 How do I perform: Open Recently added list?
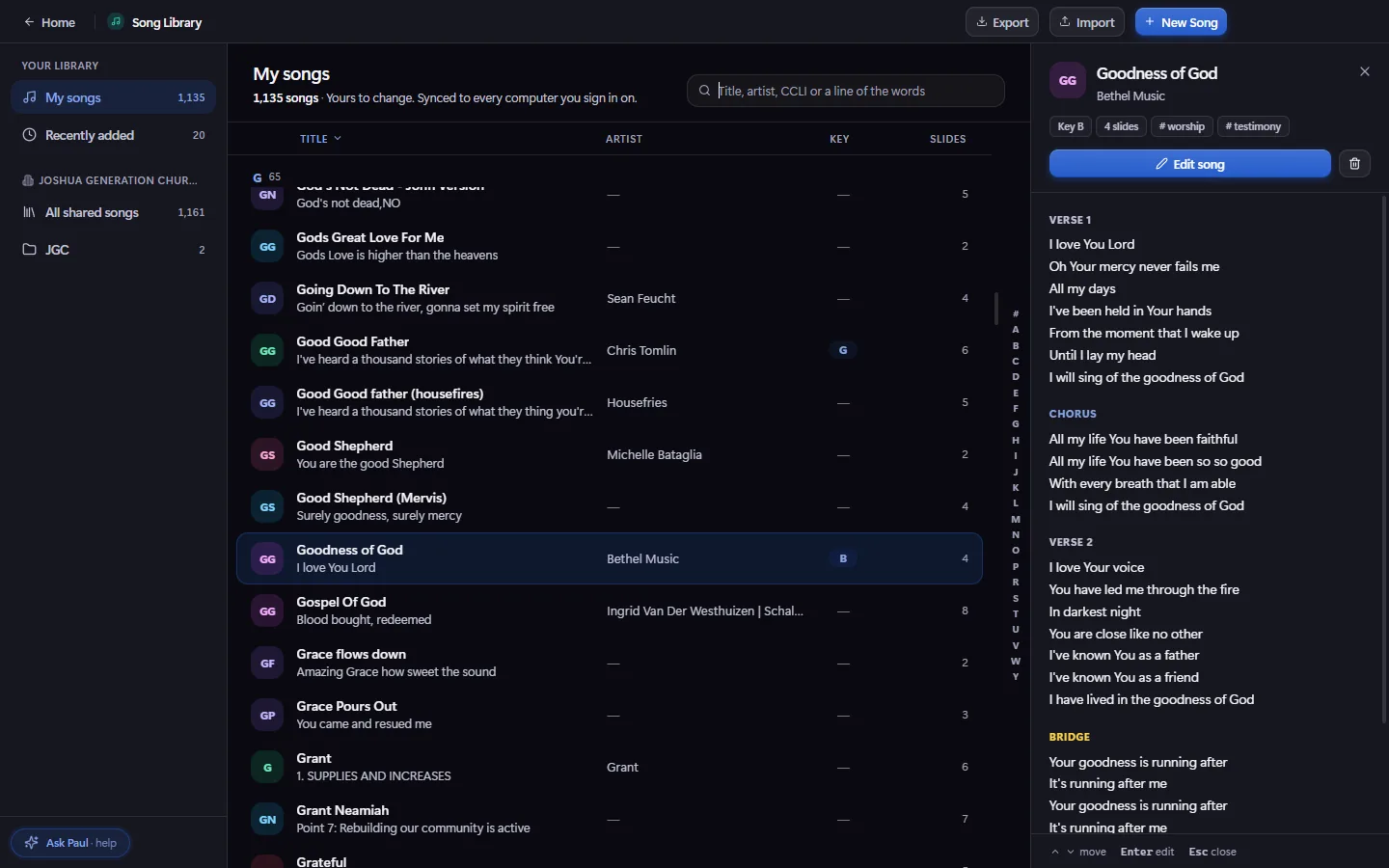pyautogui.click(x=113, y=135)
